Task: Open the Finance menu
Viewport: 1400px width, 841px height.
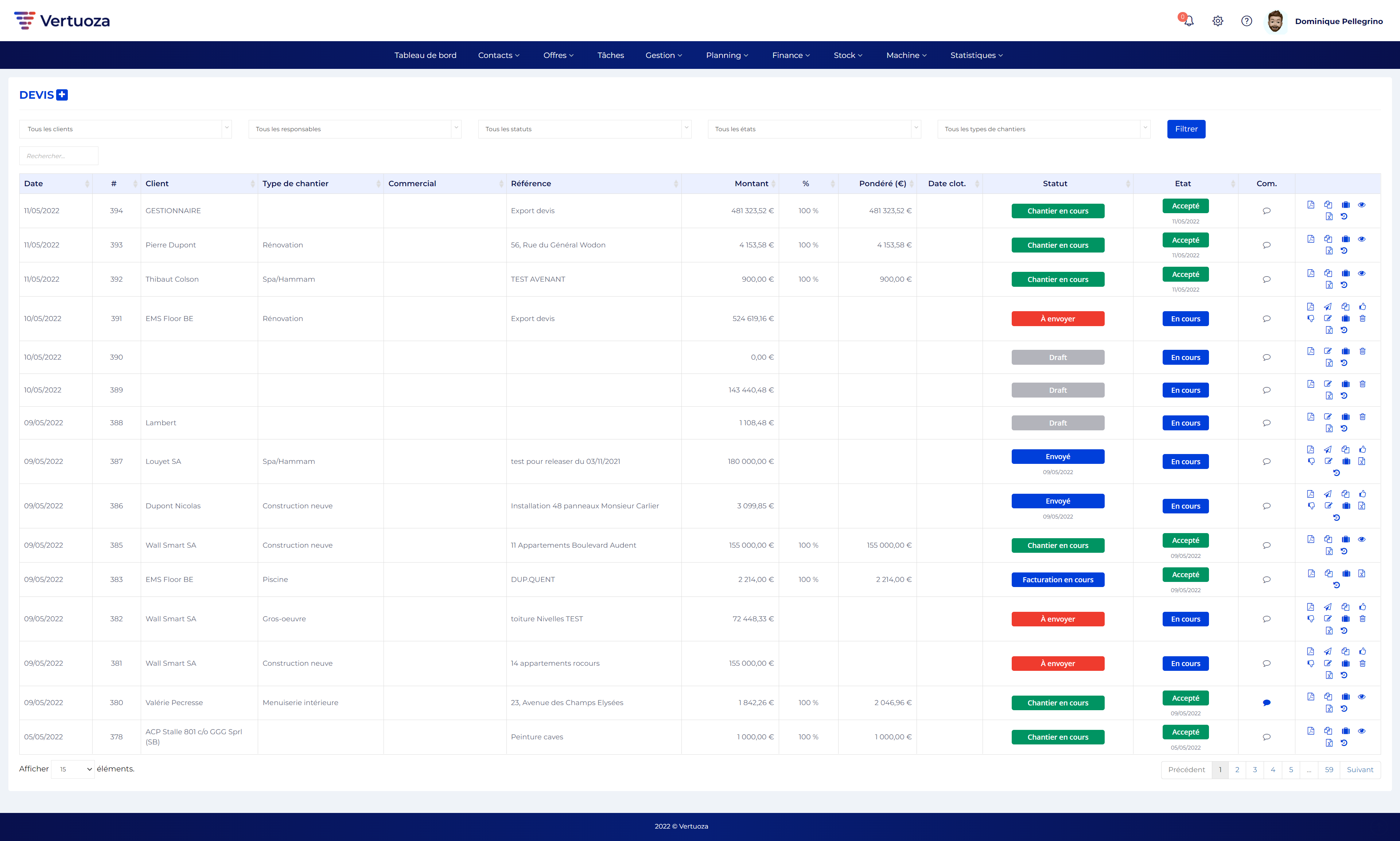Action: pyautogui.click(x=790, y=55)
